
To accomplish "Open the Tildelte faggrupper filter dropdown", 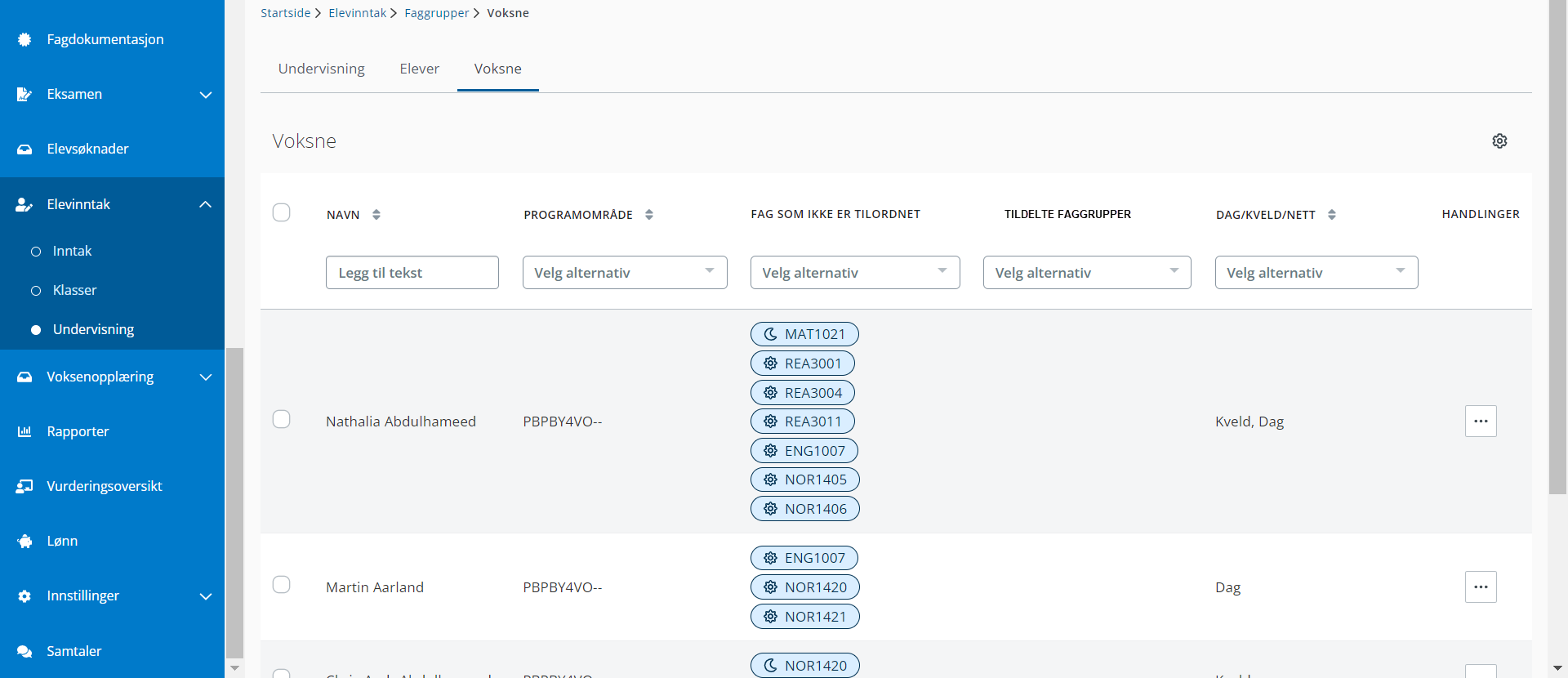I will [1087, 272].
